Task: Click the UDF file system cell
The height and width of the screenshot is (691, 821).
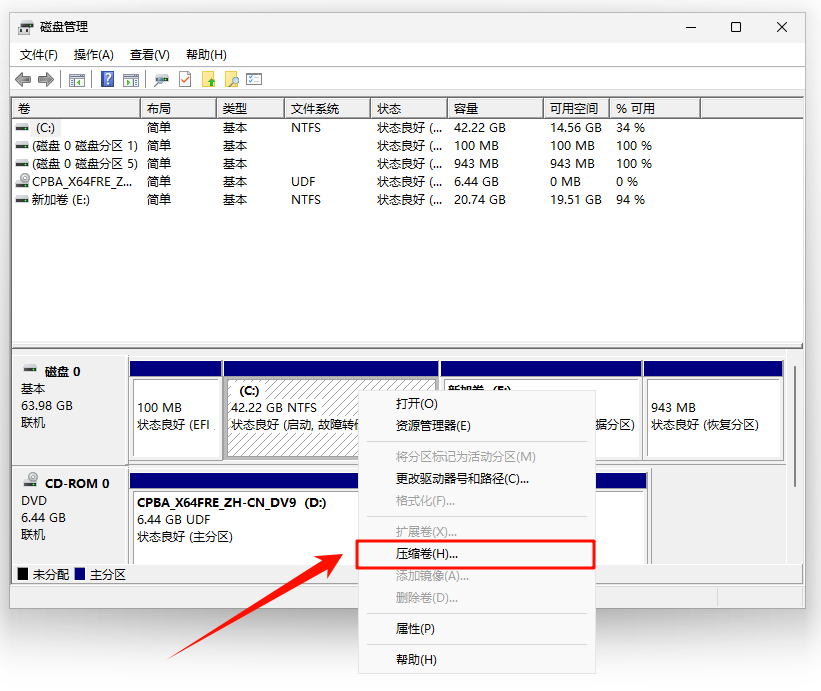Action: pos(303,182)
